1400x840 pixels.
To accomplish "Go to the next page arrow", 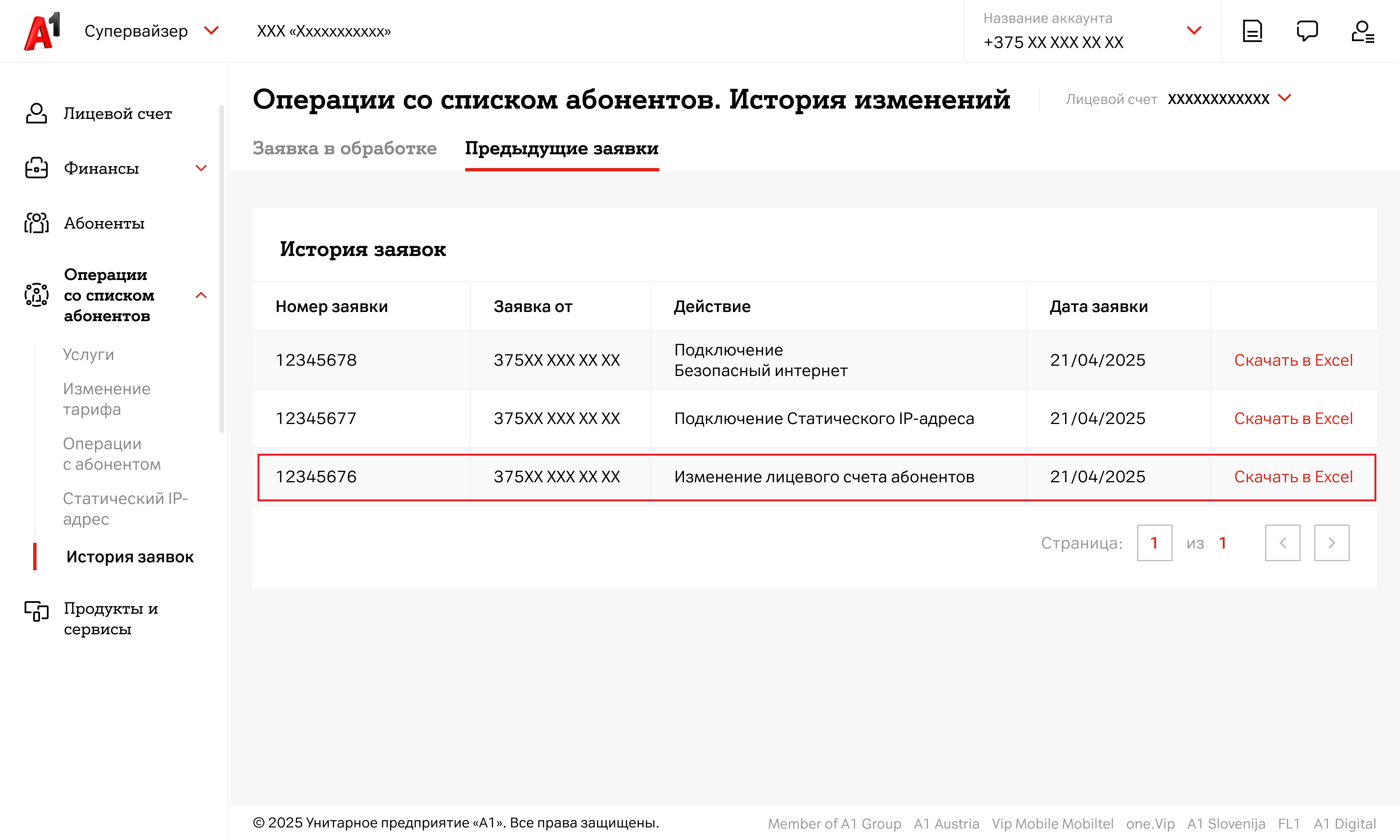I will click(x=1331, y=543).
